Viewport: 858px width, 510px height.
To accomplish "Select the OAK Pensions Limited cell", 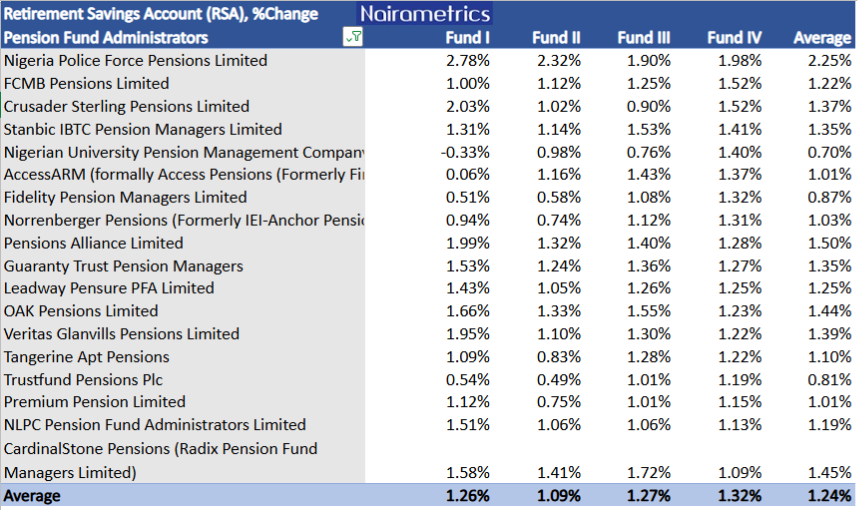I will 81,311.
